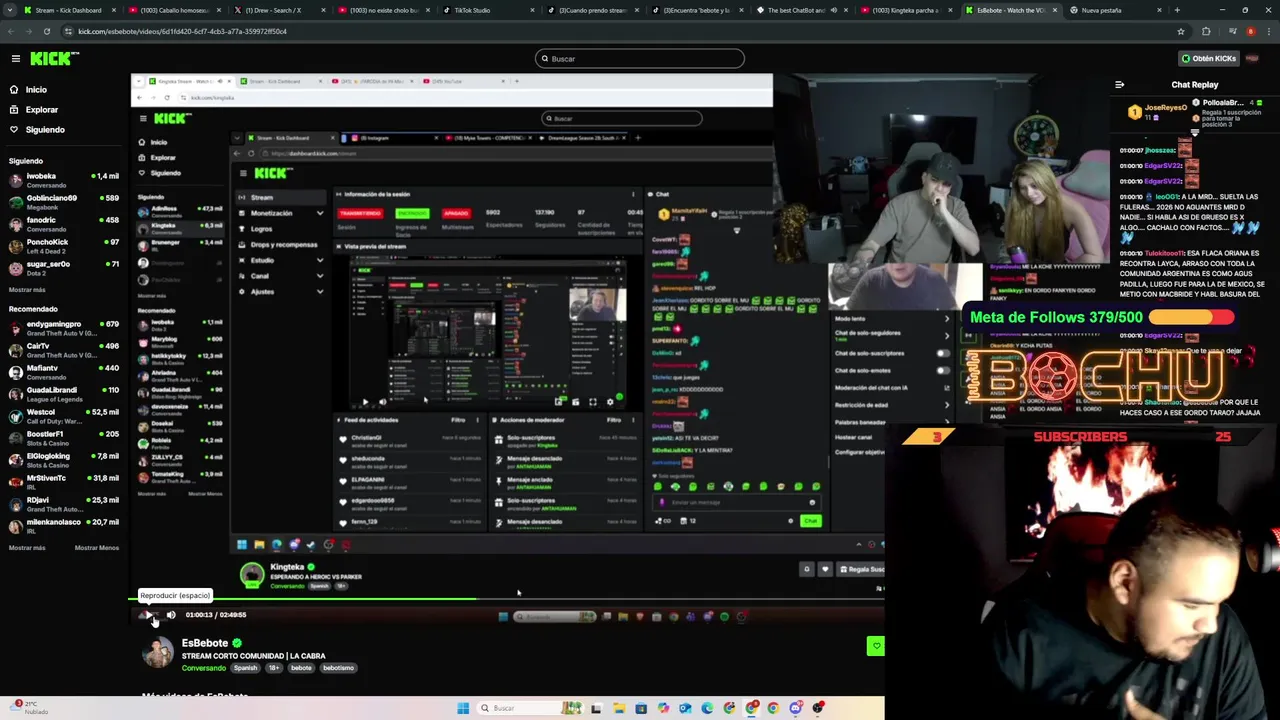Open weather widget showing 21°C Nublado
This screenshot has height=720, width=1280.
pos(28,708)
